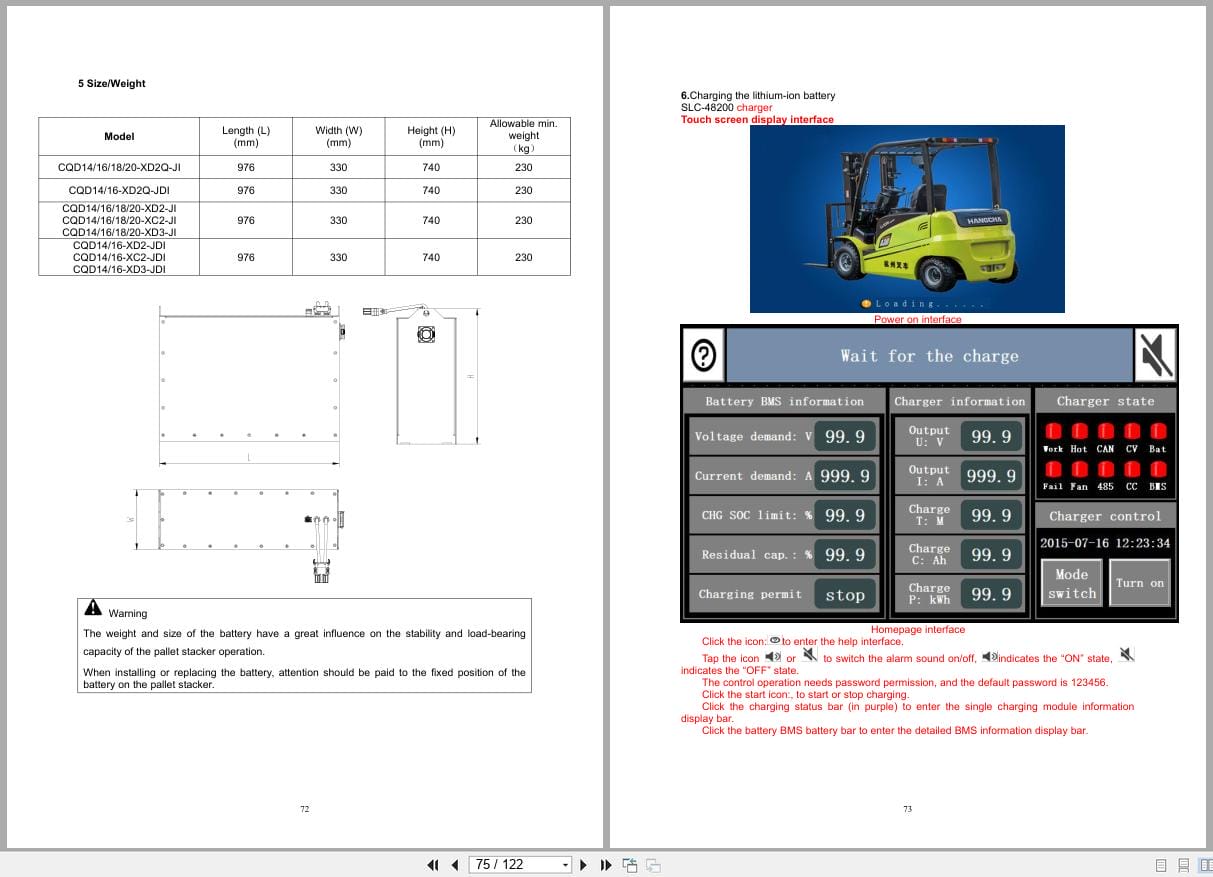Jump to the first page
This screenshot has width=1213, height=877.
(432, 864)
